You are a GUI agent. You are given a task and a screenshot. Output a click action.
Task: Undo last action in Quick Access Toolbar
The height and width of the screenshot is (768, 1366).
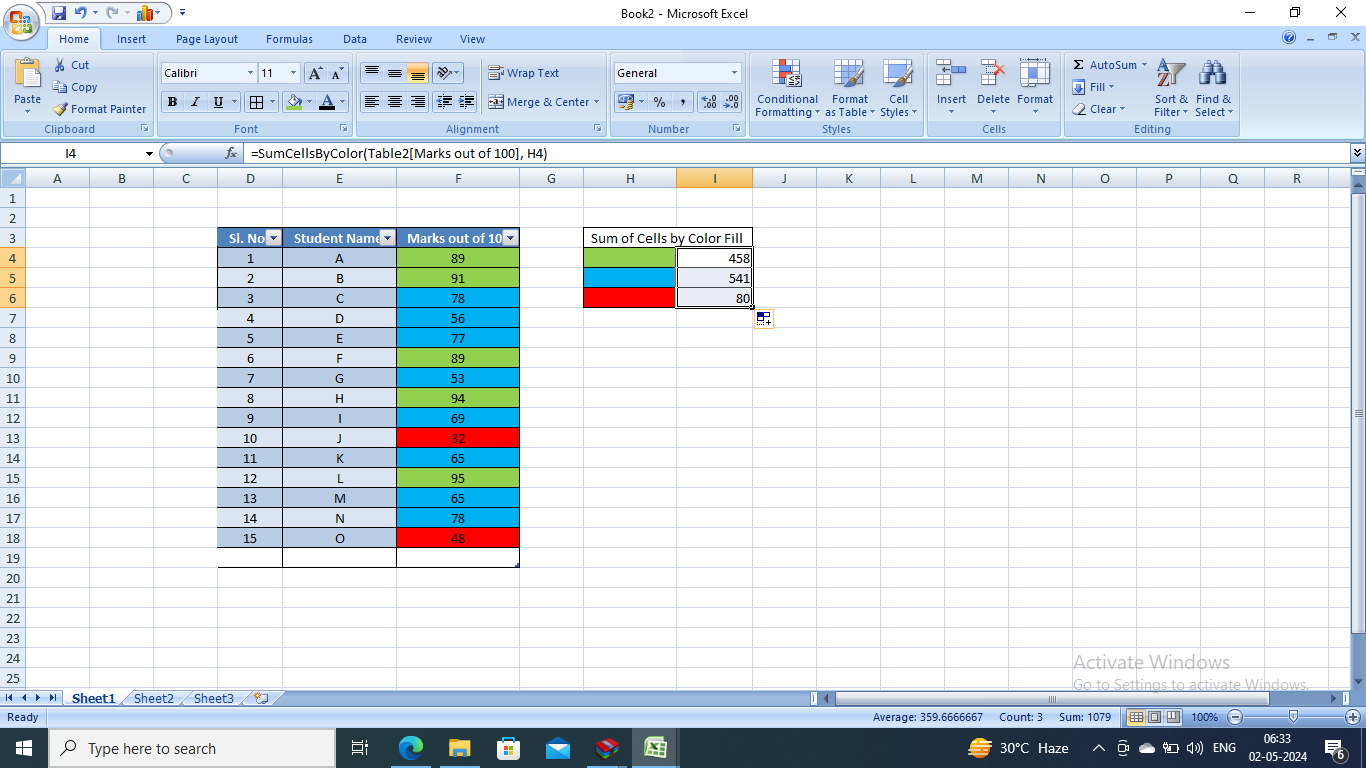tap(81, 13)
